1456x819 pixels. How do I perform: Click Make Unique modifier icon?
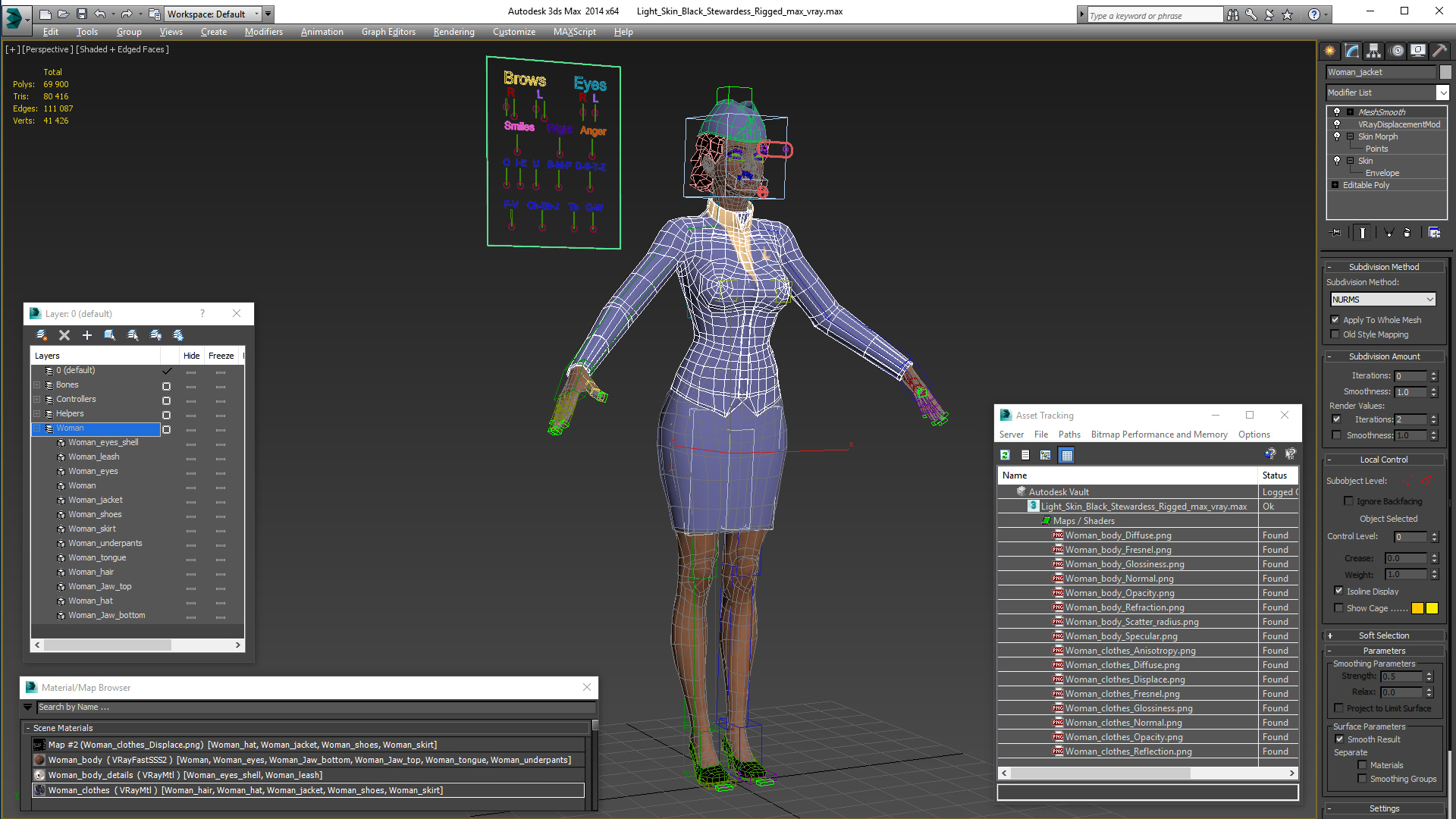pyautogui.click(x=1389, y=233)
